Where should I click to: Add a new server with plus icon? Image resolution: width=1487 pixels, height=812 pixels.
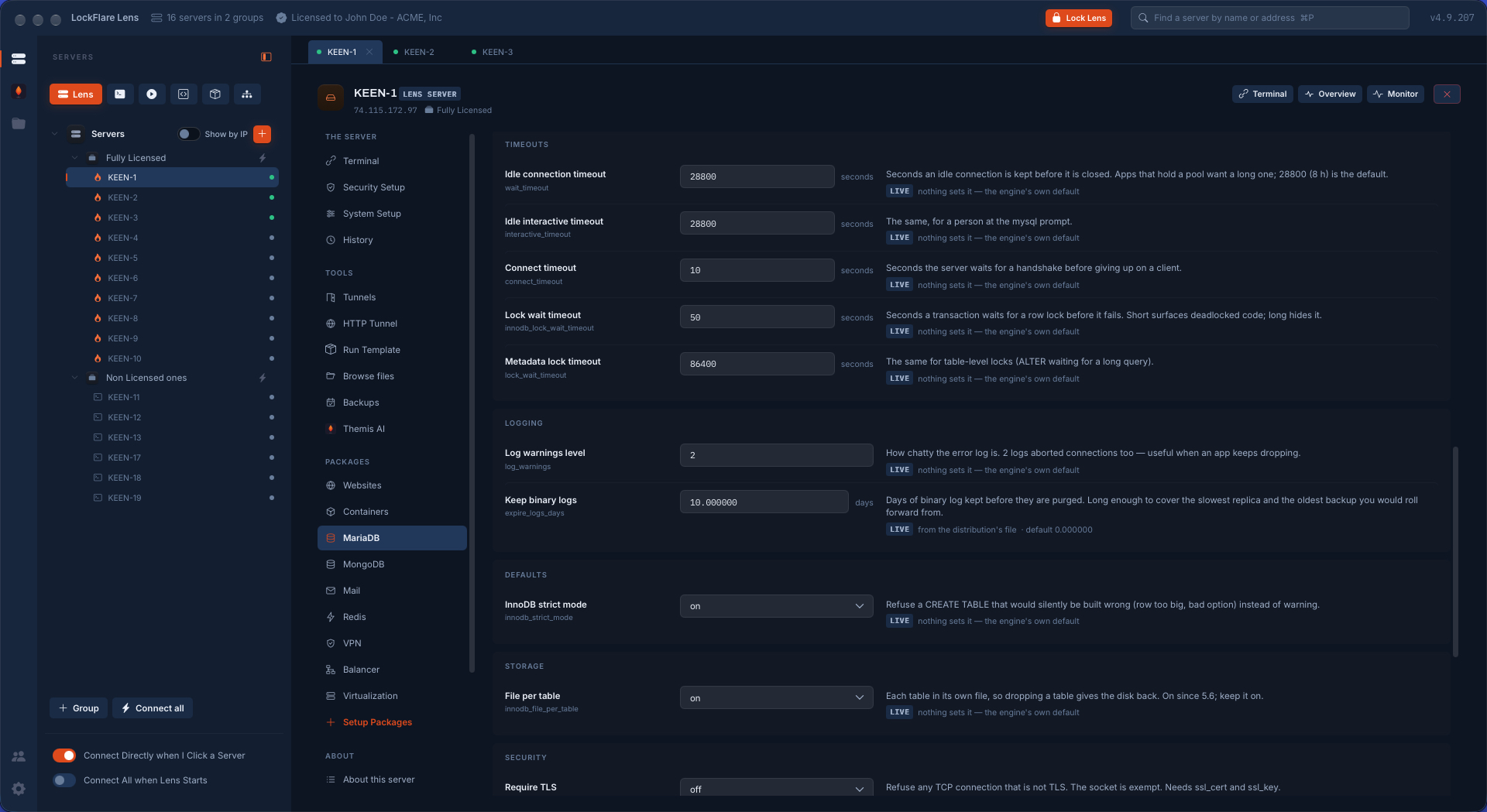point(263,134)
